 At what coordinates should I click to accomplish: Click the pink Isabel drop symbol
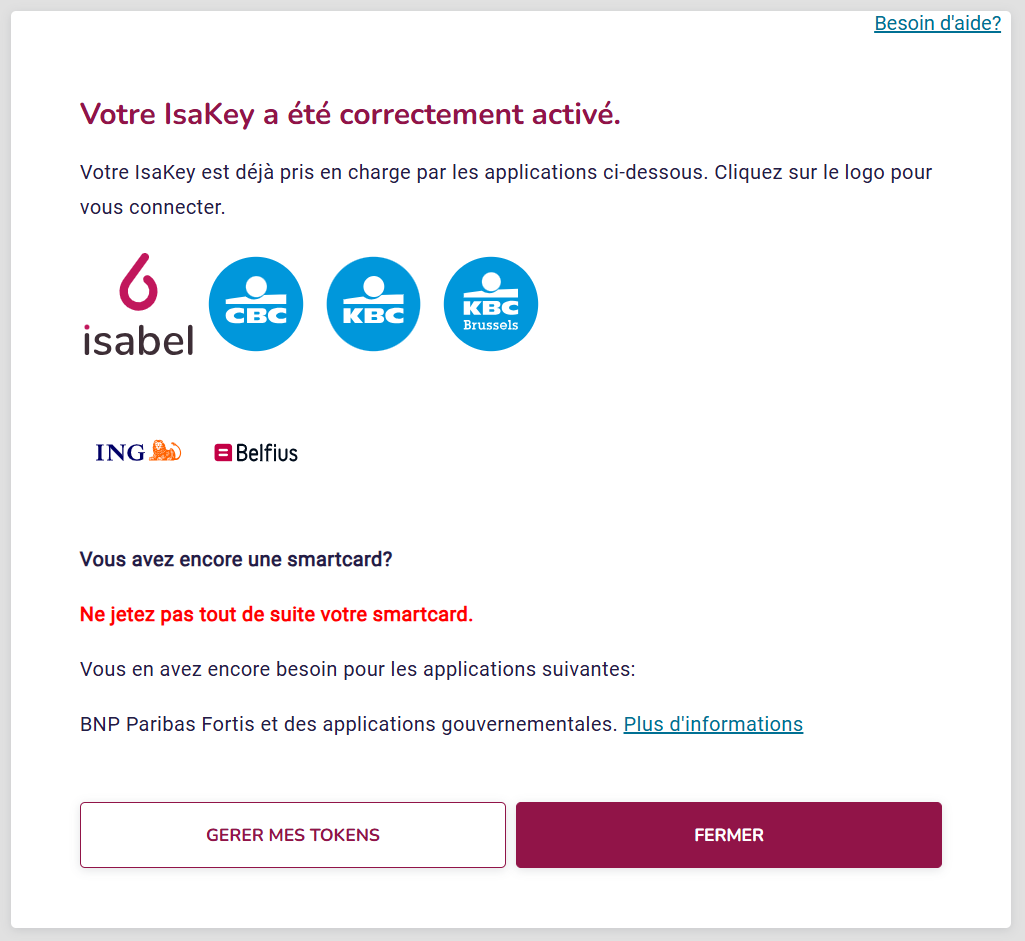tap(139, 282)
